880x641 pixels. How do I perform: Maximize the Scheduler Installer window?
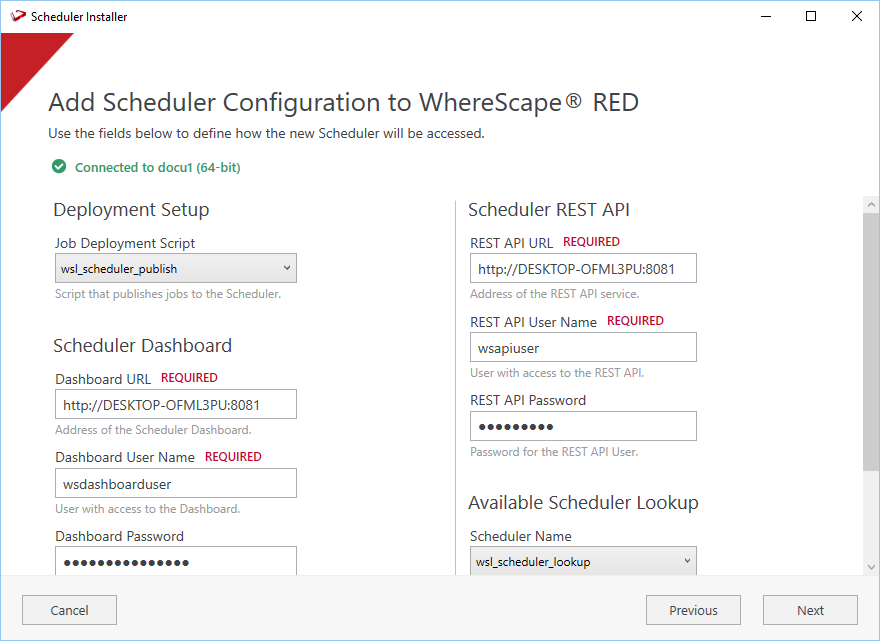(x=811, y=16)
